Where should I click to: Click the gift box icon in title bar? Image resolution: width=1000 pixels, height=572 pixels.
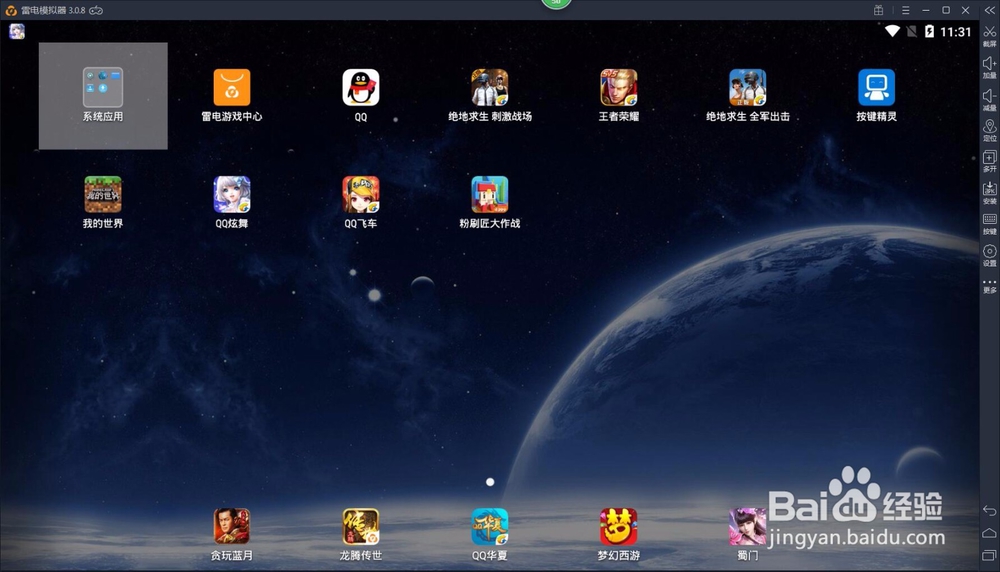878,10
